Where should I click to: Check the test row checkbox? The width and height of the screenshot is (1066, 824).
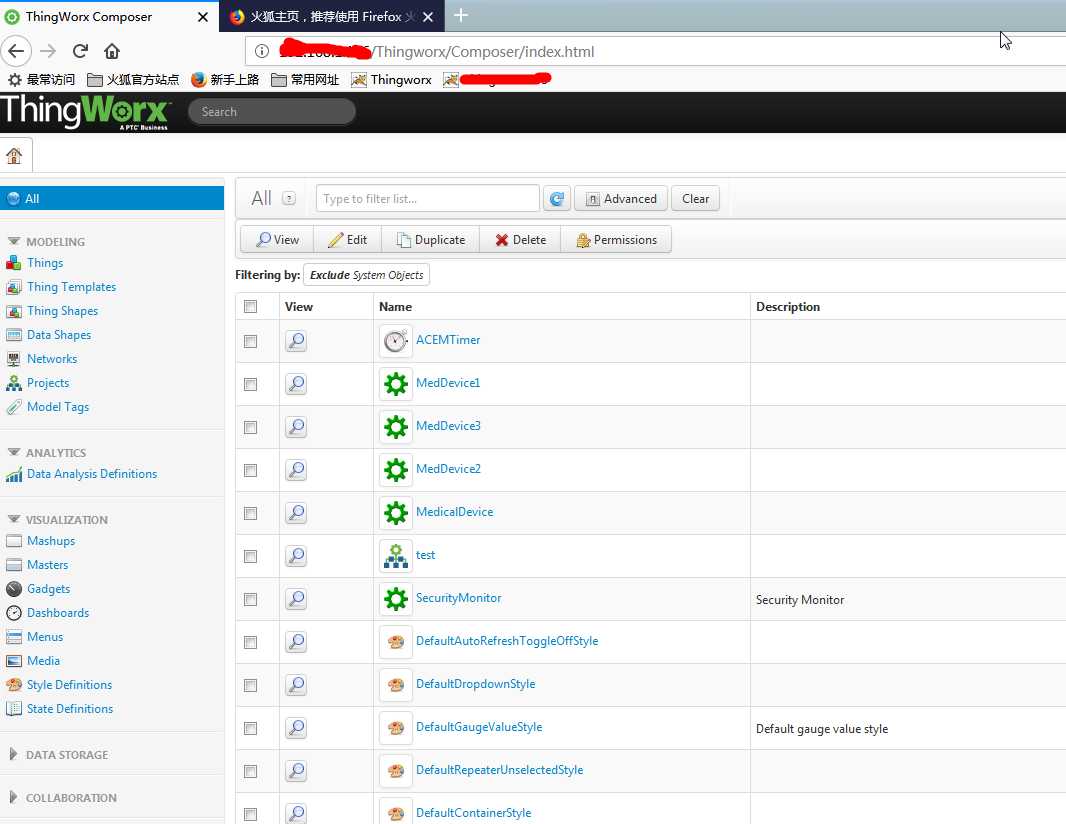click(x=251, y=556)
